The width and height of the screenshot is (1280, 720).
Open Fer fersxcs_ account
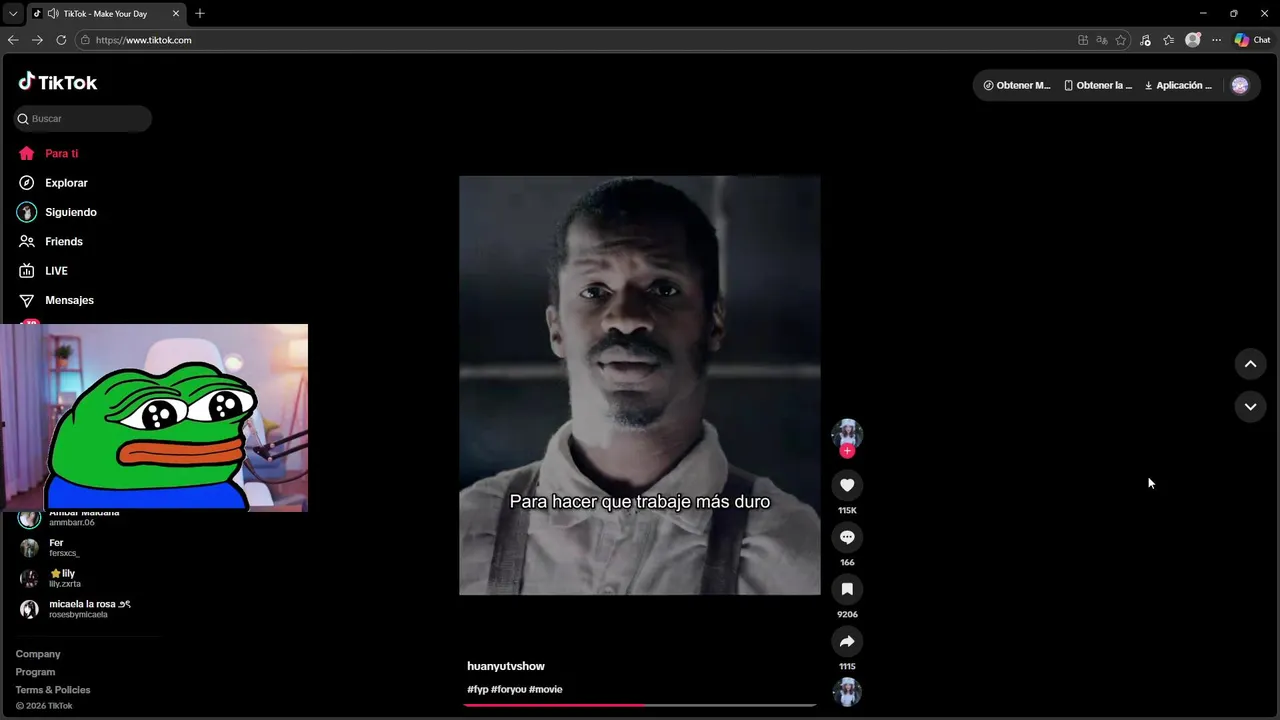click(x=50, y=548)
